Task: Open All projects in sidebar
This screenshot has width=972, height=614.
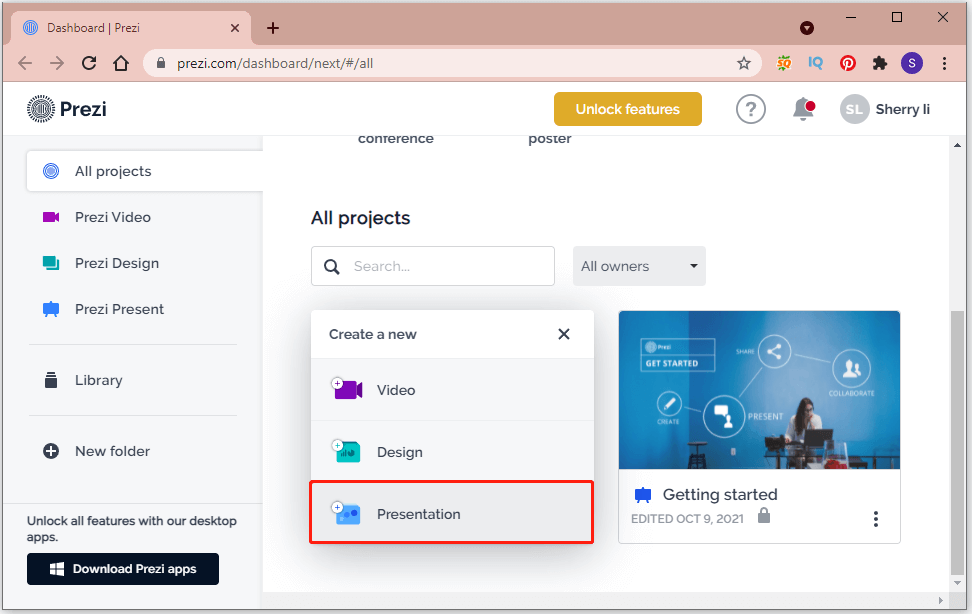Action: [144, 171]
